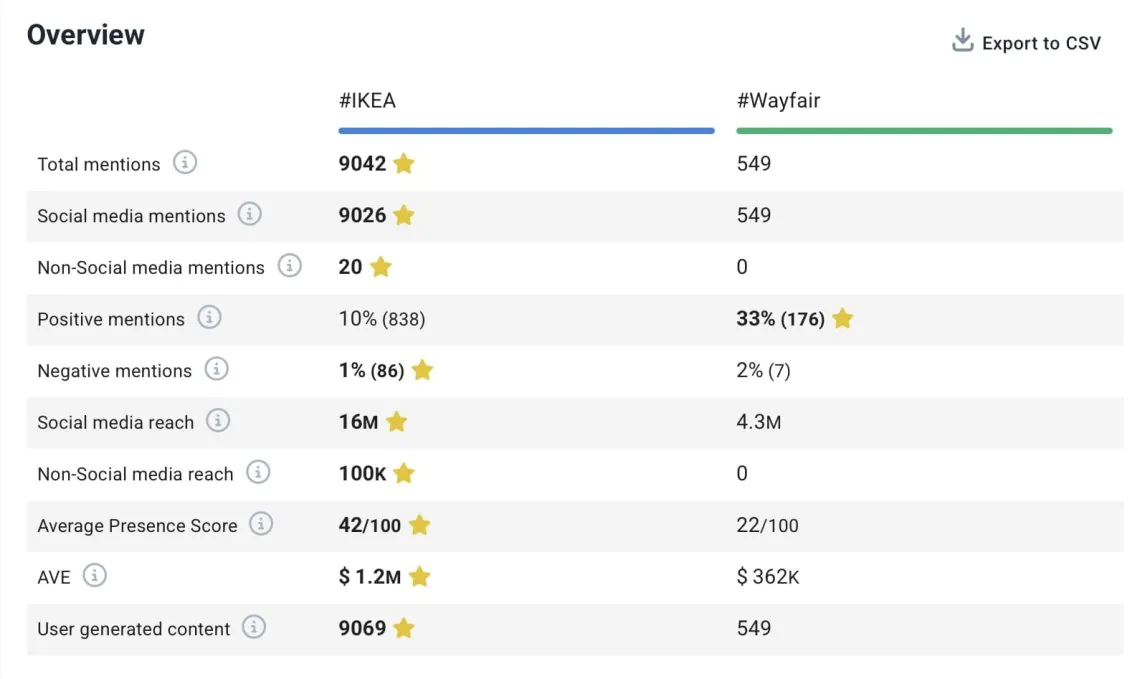Click the Non-Social media reach row label
Viewport: 1140px width, 679px height.
point(135,474)
